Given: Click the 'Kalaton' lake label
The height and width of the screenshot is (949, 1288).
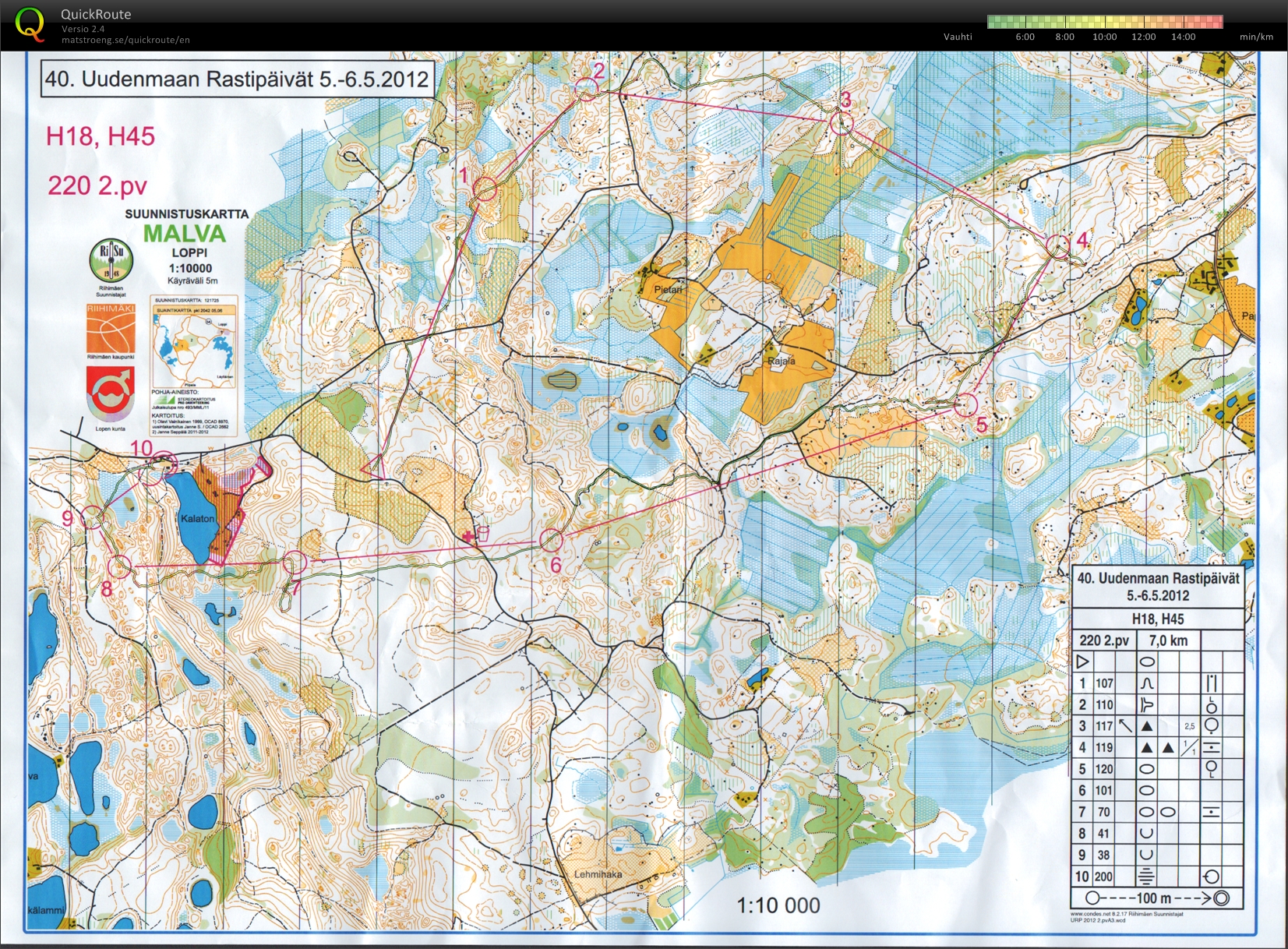Looking at the screenshot, I should coord(197,518).
